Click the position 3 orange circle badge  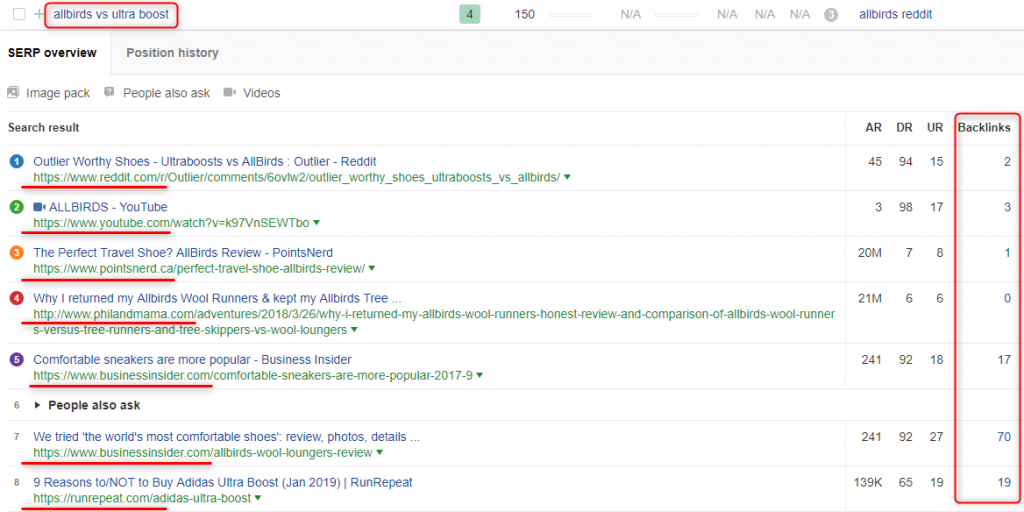pyautogui.click(x=16, y=253)
